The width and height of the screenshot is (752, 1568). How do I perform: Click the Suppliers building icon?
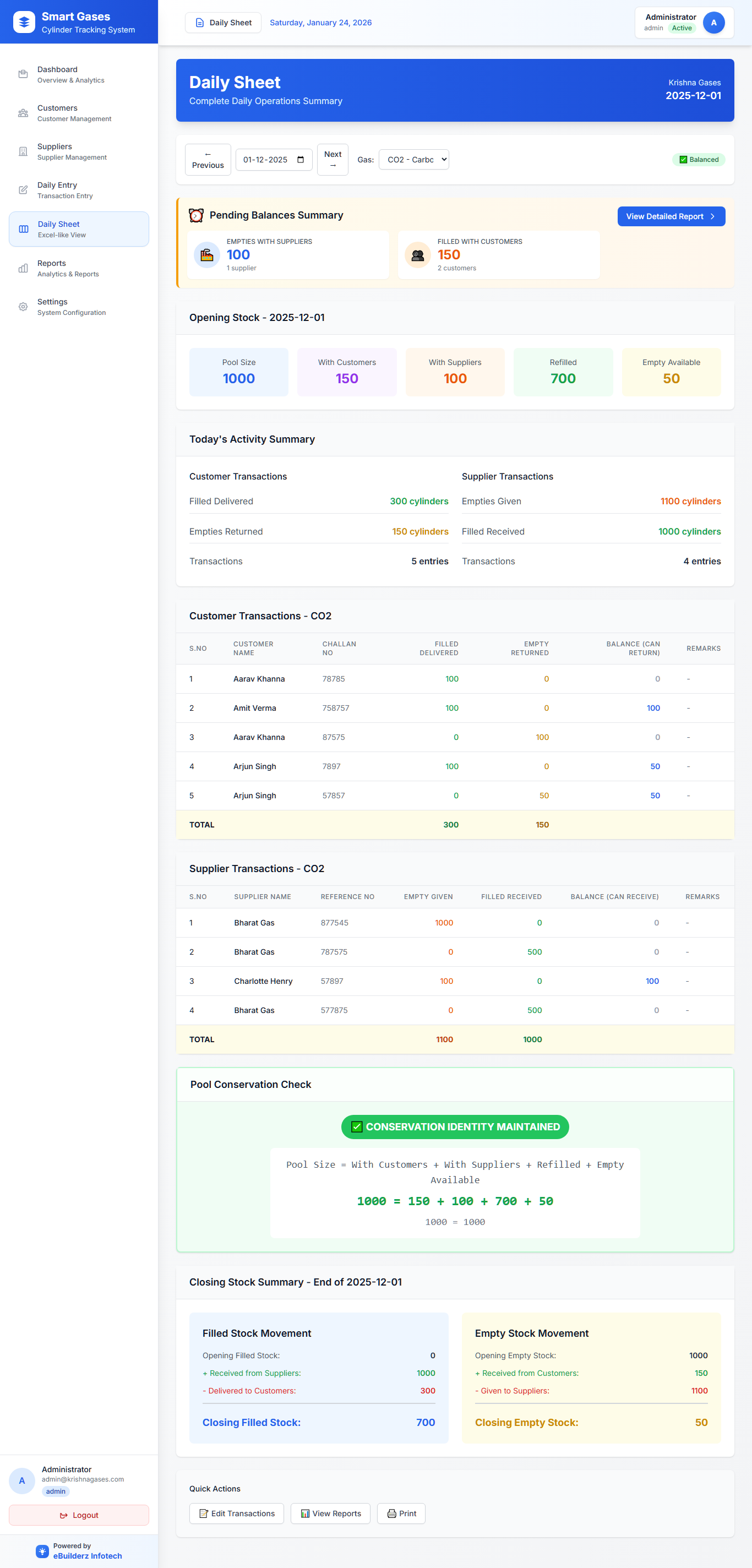[23, 151]
